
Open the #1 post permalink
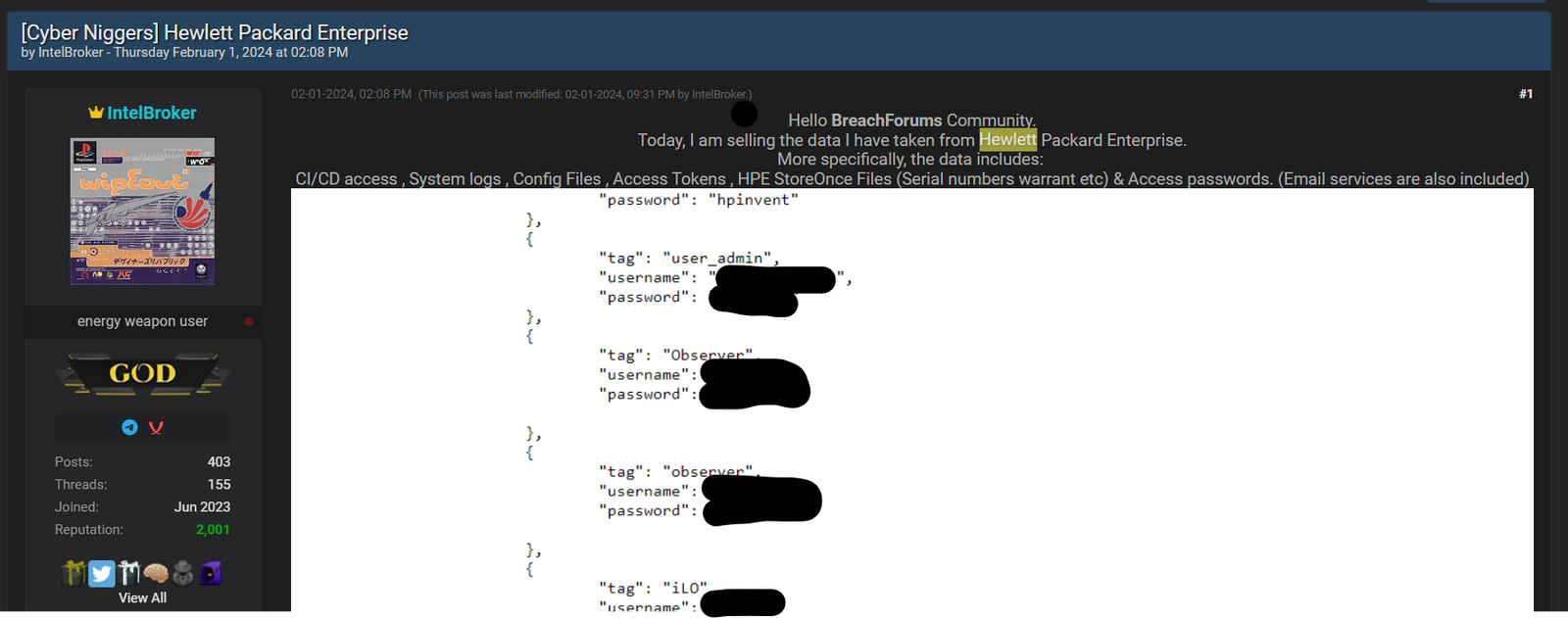[1525, 94]
